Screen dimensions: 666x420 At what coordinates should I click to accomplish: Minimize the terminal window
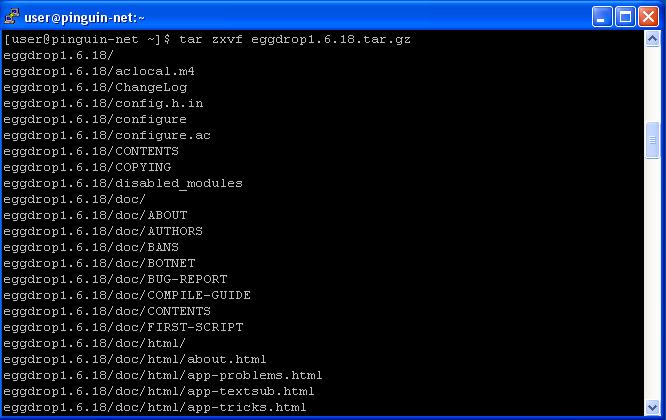coord(602,17)
